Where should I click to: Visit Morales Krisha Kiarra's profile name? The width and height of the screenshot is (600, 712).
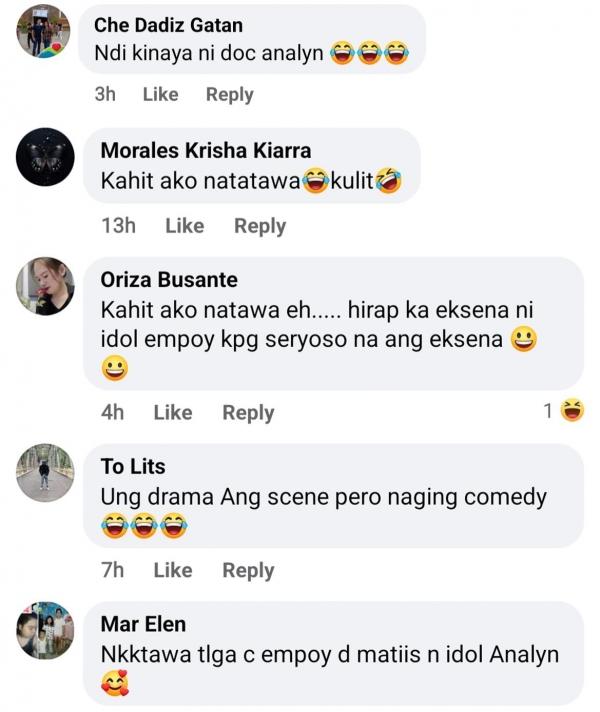pyautogui.click(x=206, y=151)
